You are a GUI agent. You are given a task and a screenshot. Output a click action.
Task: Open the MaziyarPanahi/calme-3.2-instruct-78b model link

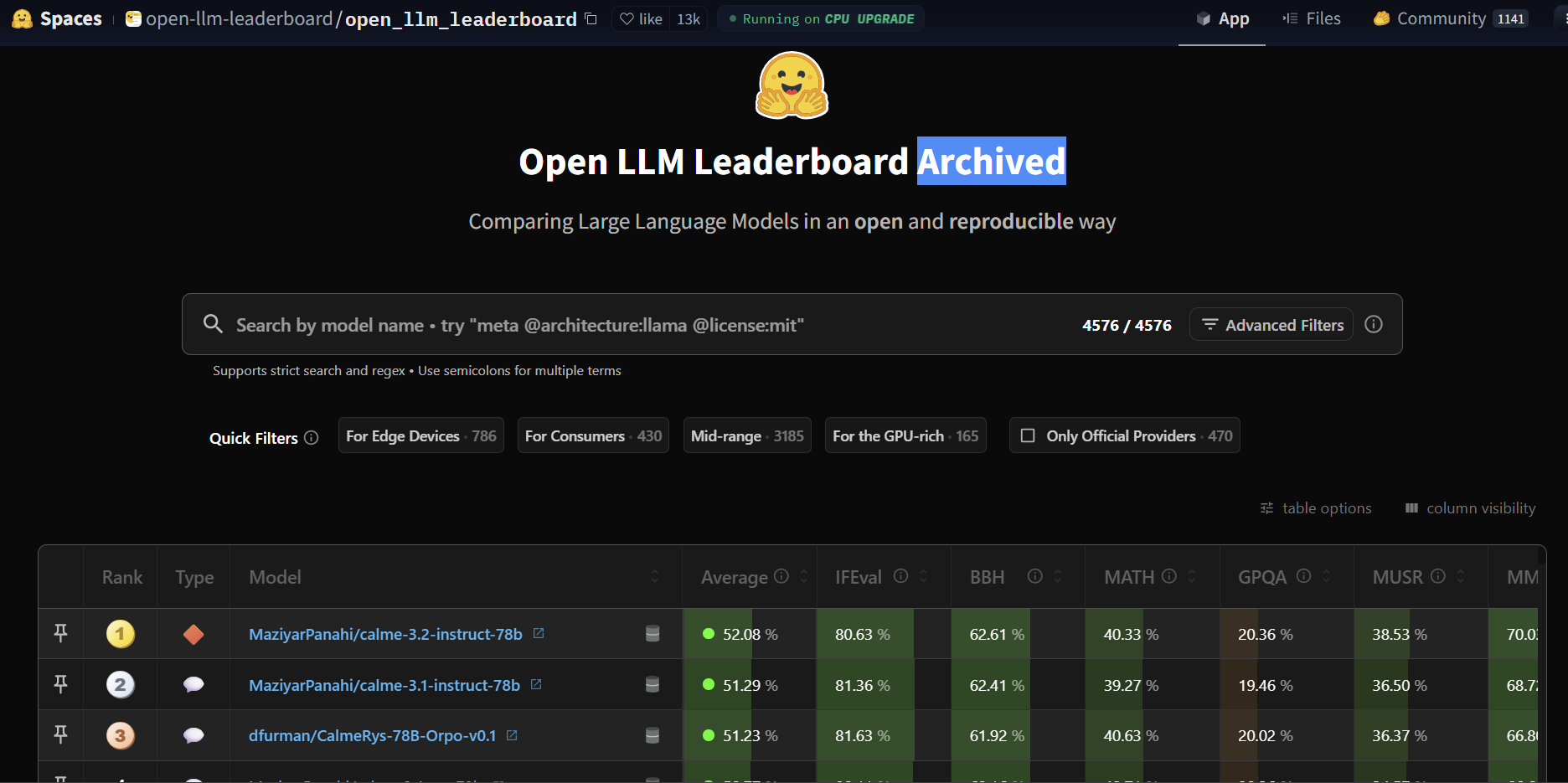(385, 634)
